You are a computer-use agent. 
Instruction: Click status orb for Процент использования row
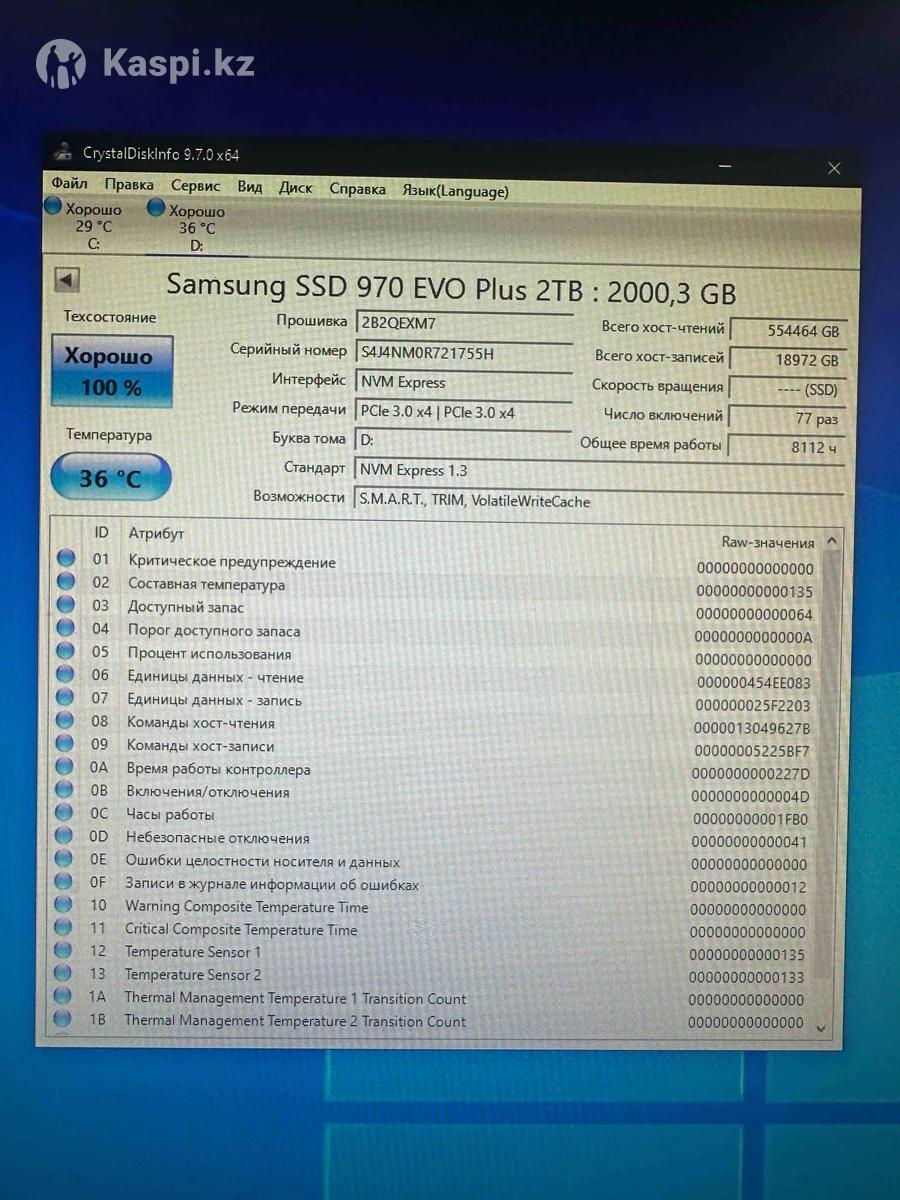coord(66,651)
